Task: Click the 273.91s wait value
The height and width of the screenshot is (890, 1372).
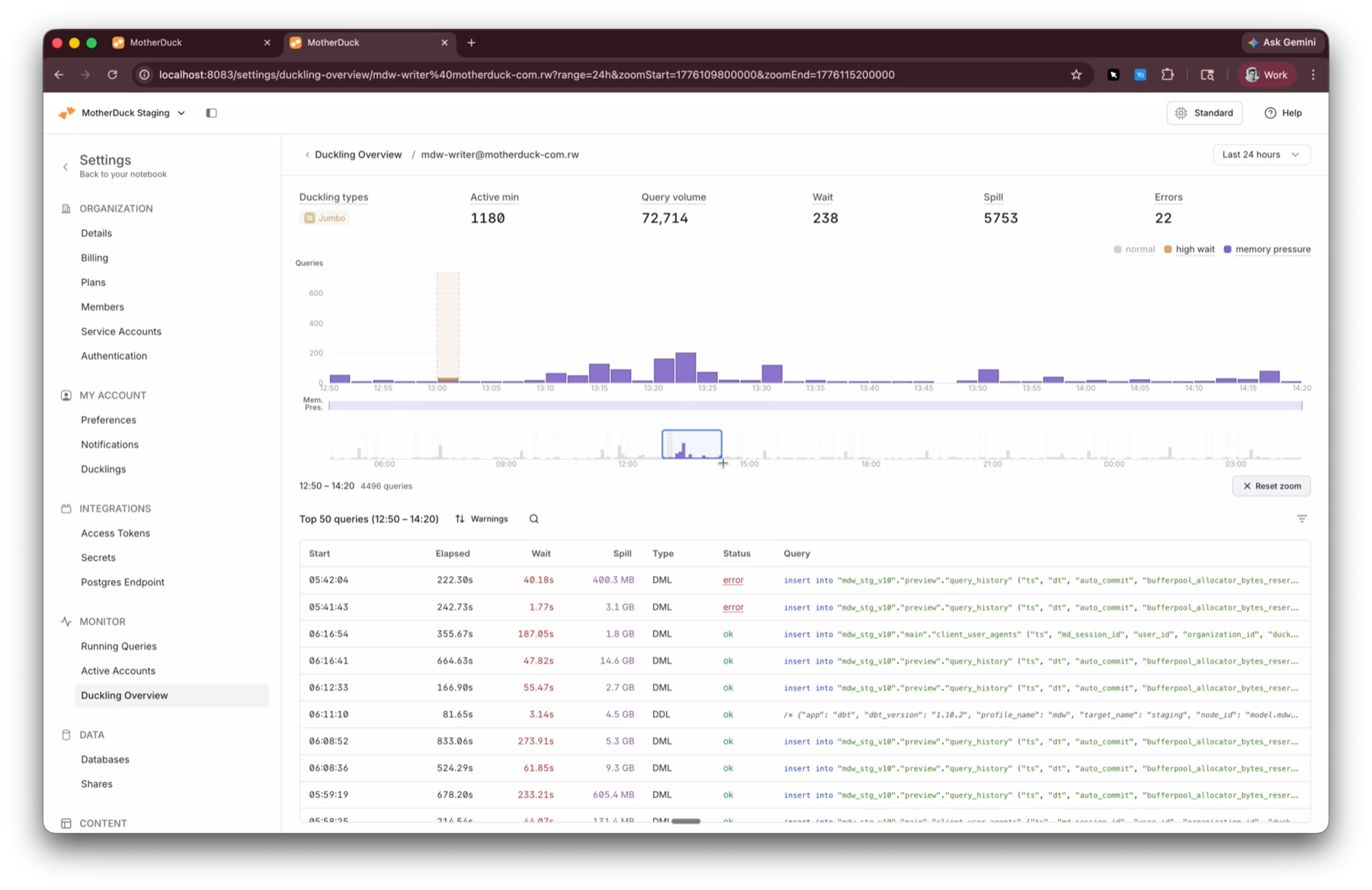Action: point(535,741)
